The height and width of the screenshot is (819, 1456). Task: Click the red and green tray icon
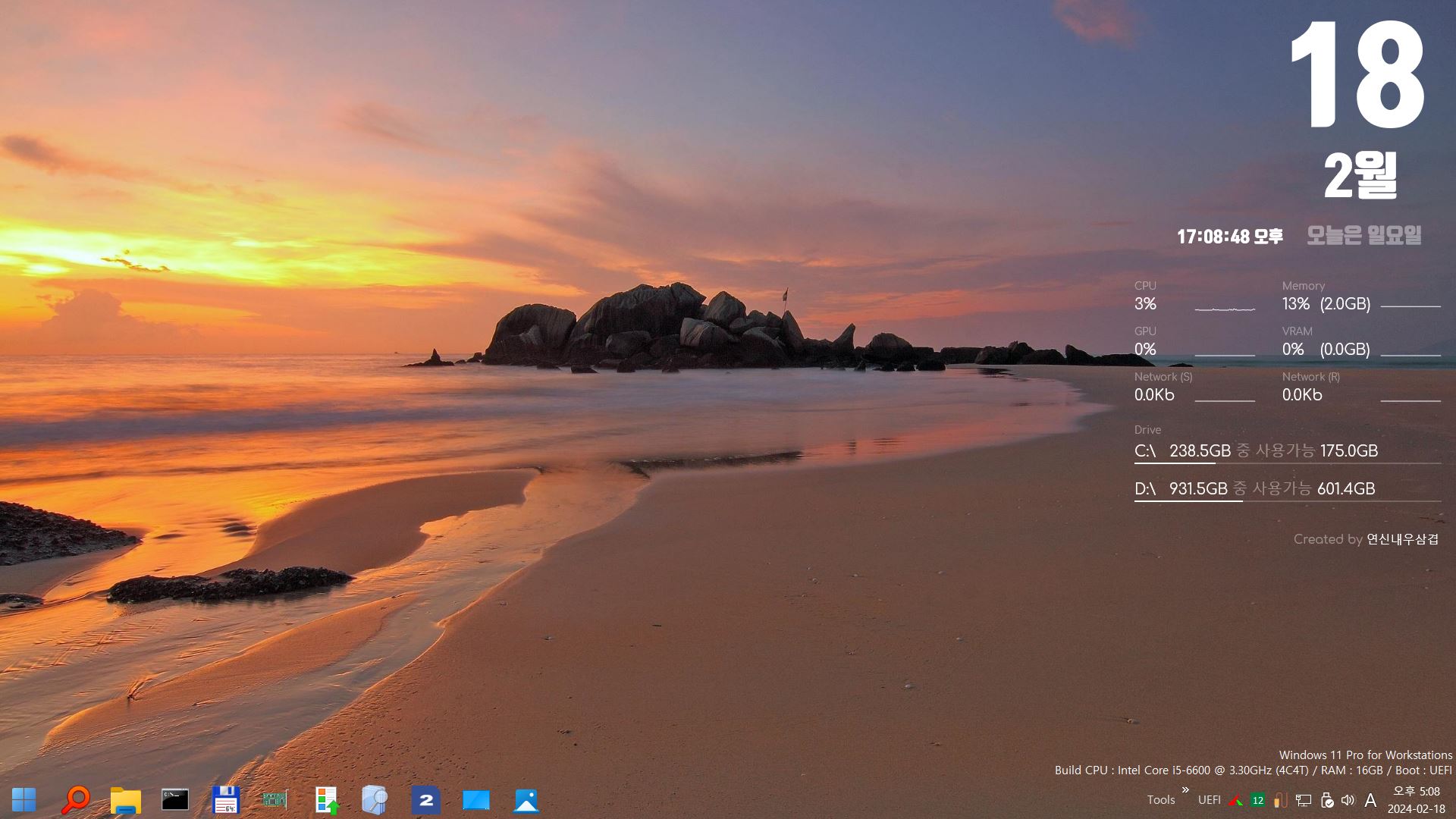[x=1236, y=800]
